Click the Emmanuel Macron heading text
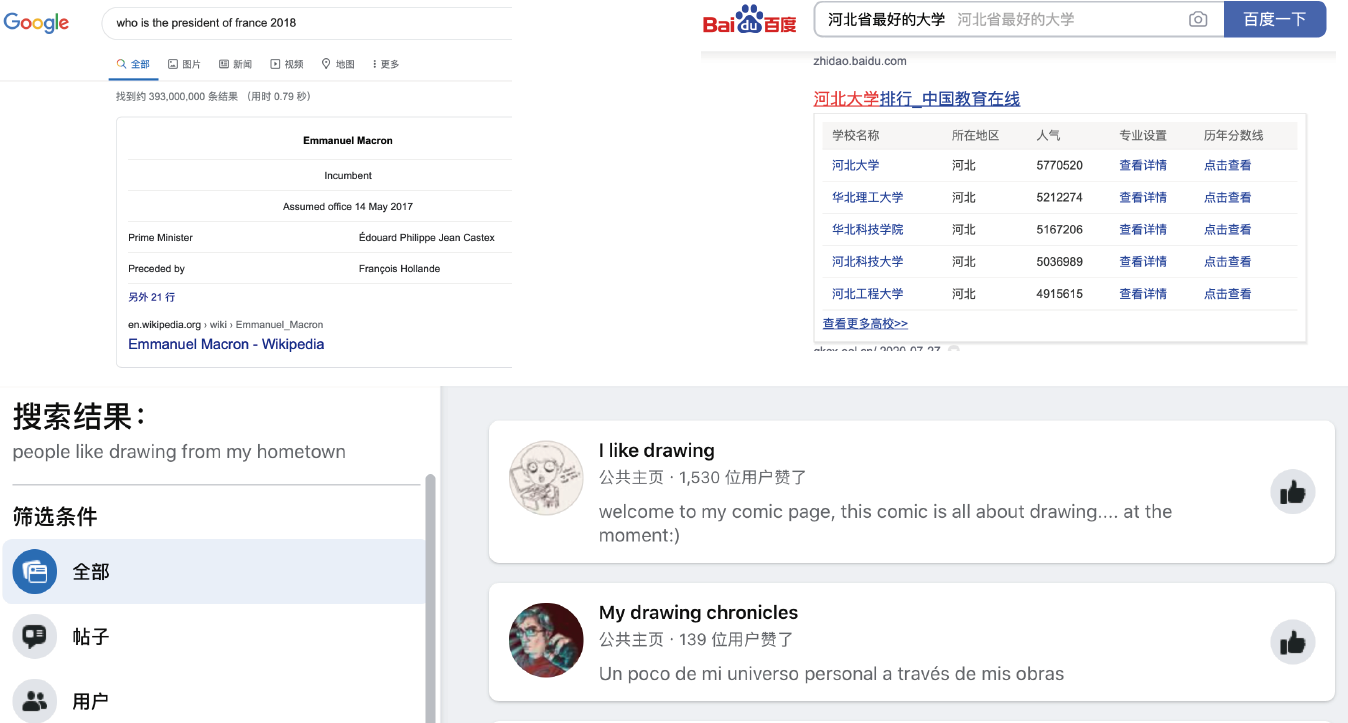This screenshot has width=1348, height=723. pyautogui.click(x=348, y=141)
